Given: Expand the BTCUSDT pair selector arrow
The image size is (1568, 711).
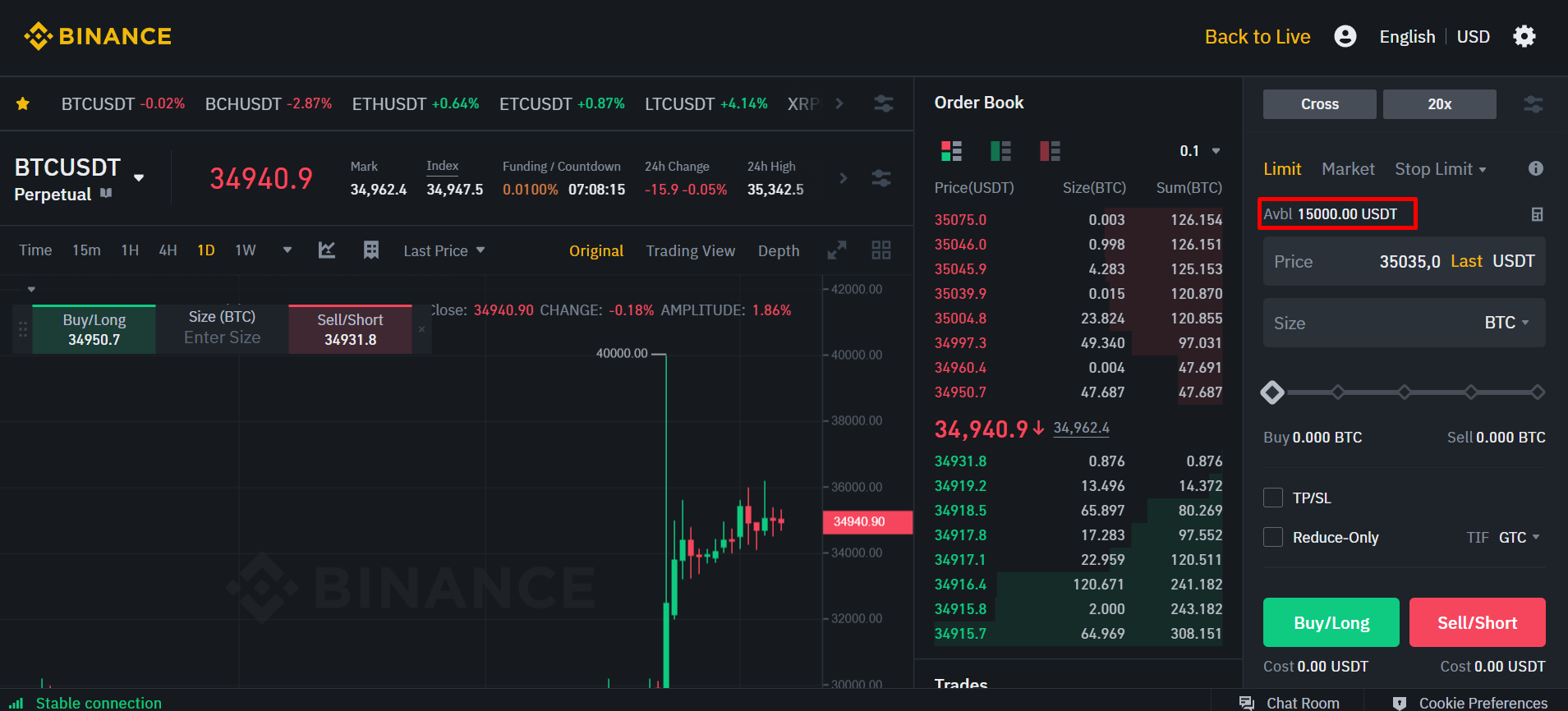Looking at the screenshot, I should [x=139, y=178].
